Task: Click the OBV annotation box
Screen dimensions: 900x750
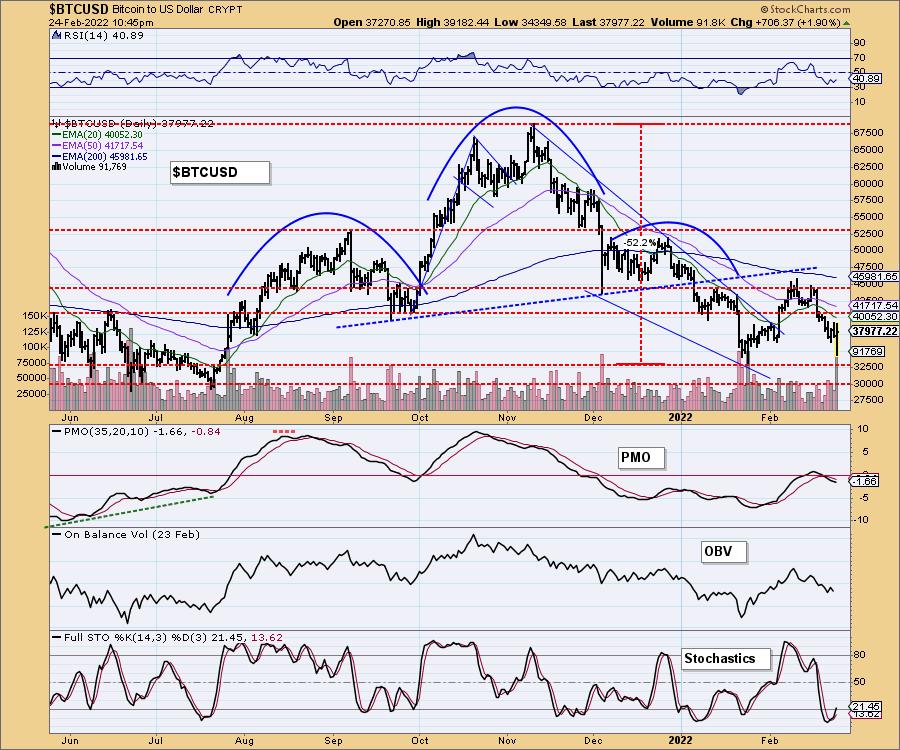Action: [x=724, y=551]
